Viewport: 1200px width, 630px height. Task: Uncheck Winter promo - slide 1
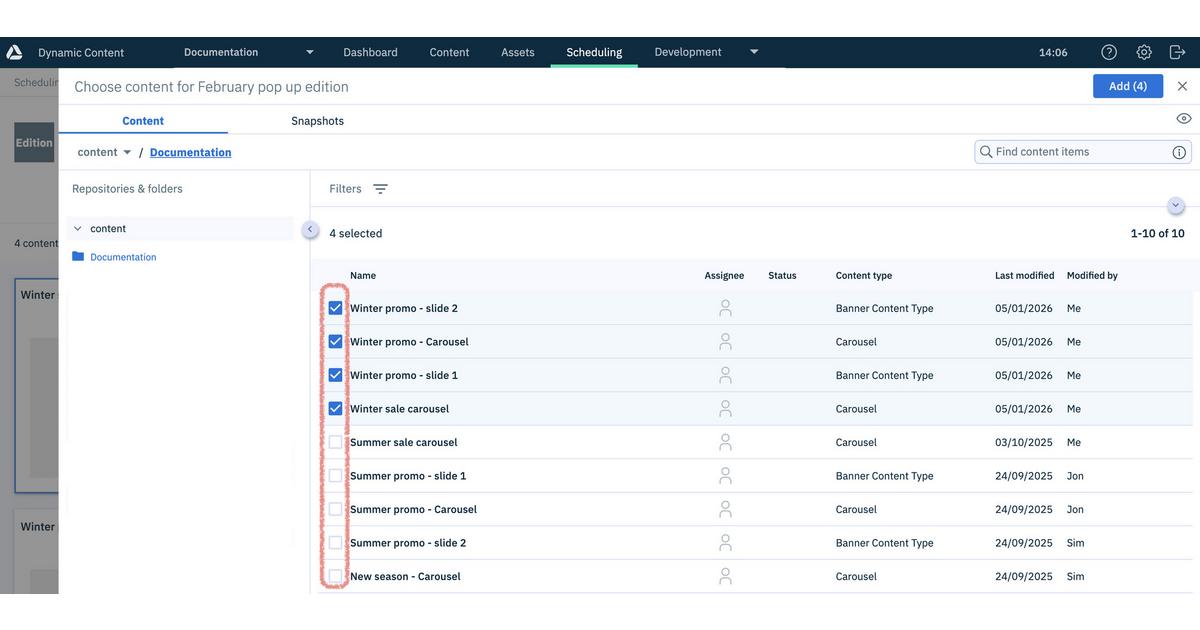[335, 375]
